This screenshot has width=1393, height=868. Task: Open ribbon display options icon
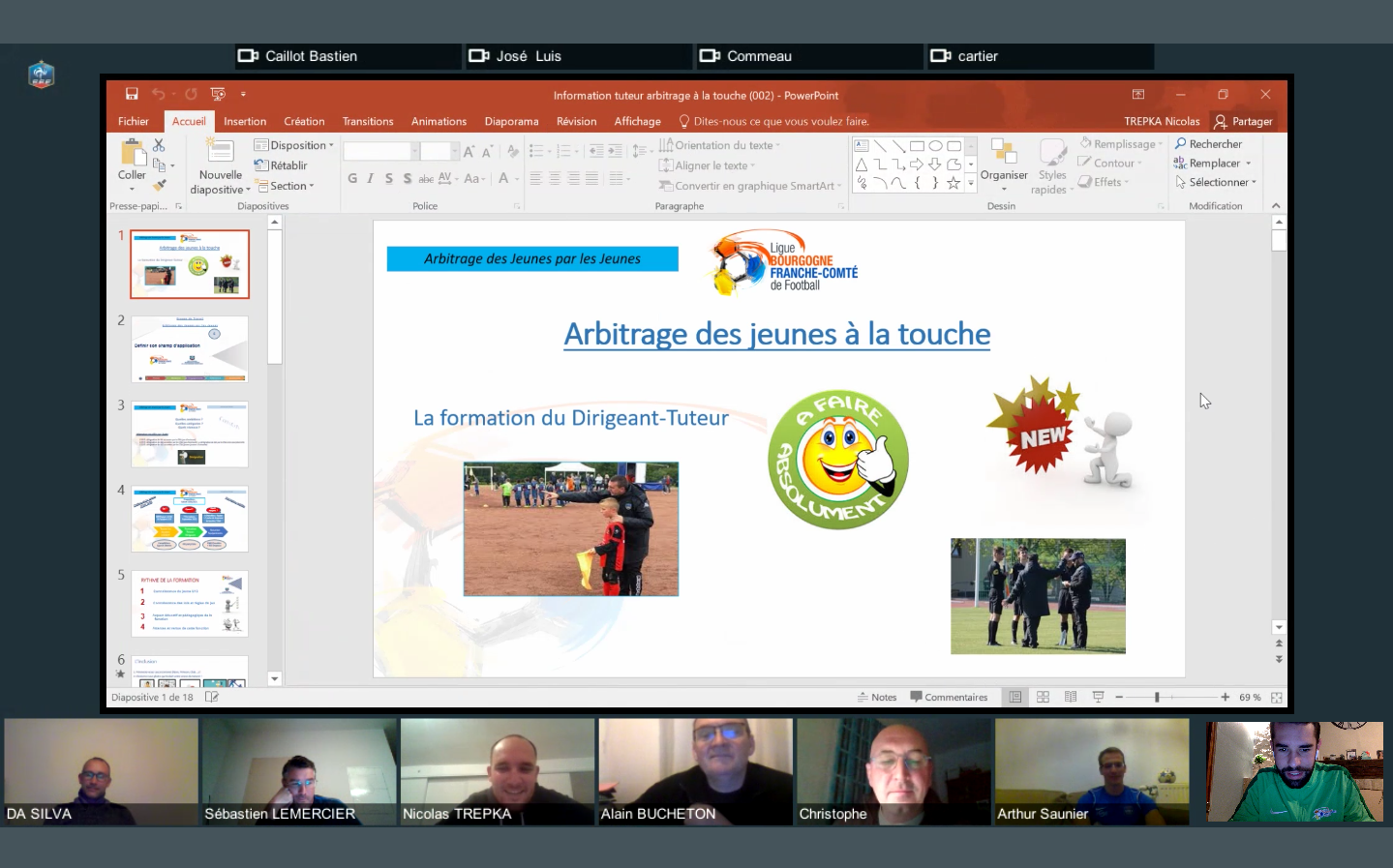point(1138,94)
